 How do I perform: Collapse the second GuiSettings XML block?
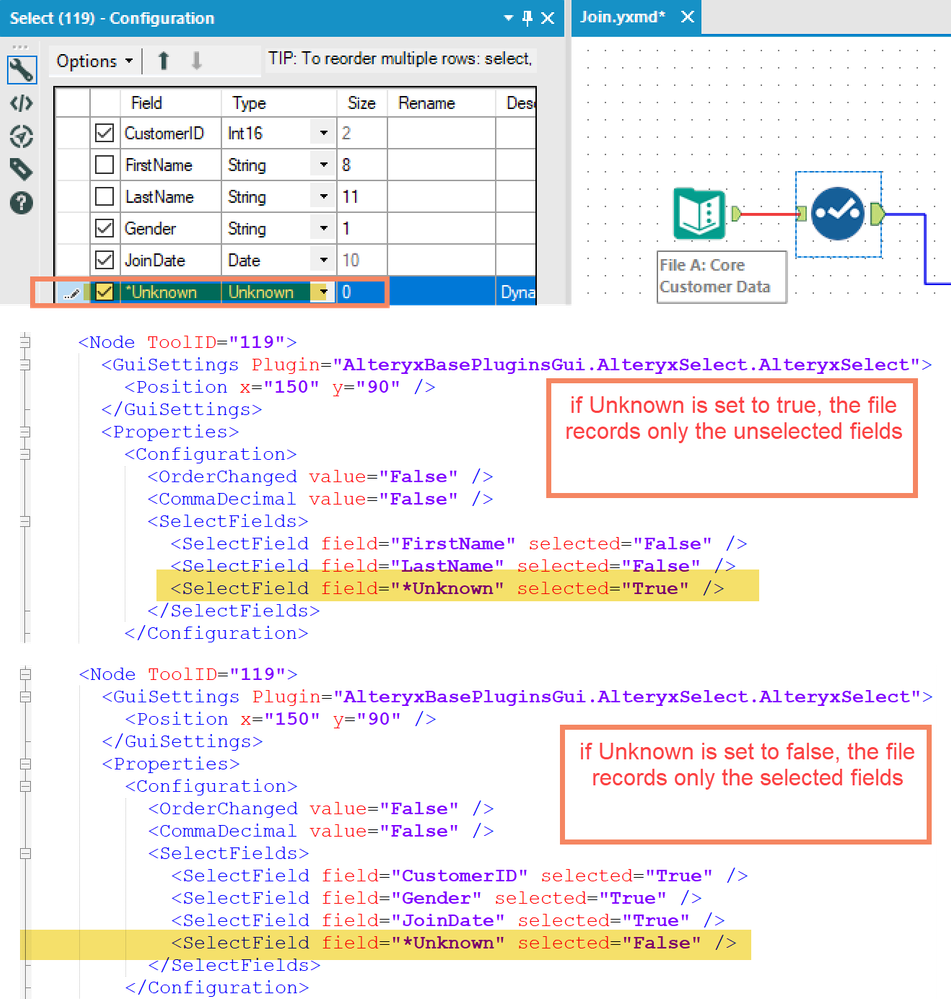pyautogui.click(x=25, y=696)
